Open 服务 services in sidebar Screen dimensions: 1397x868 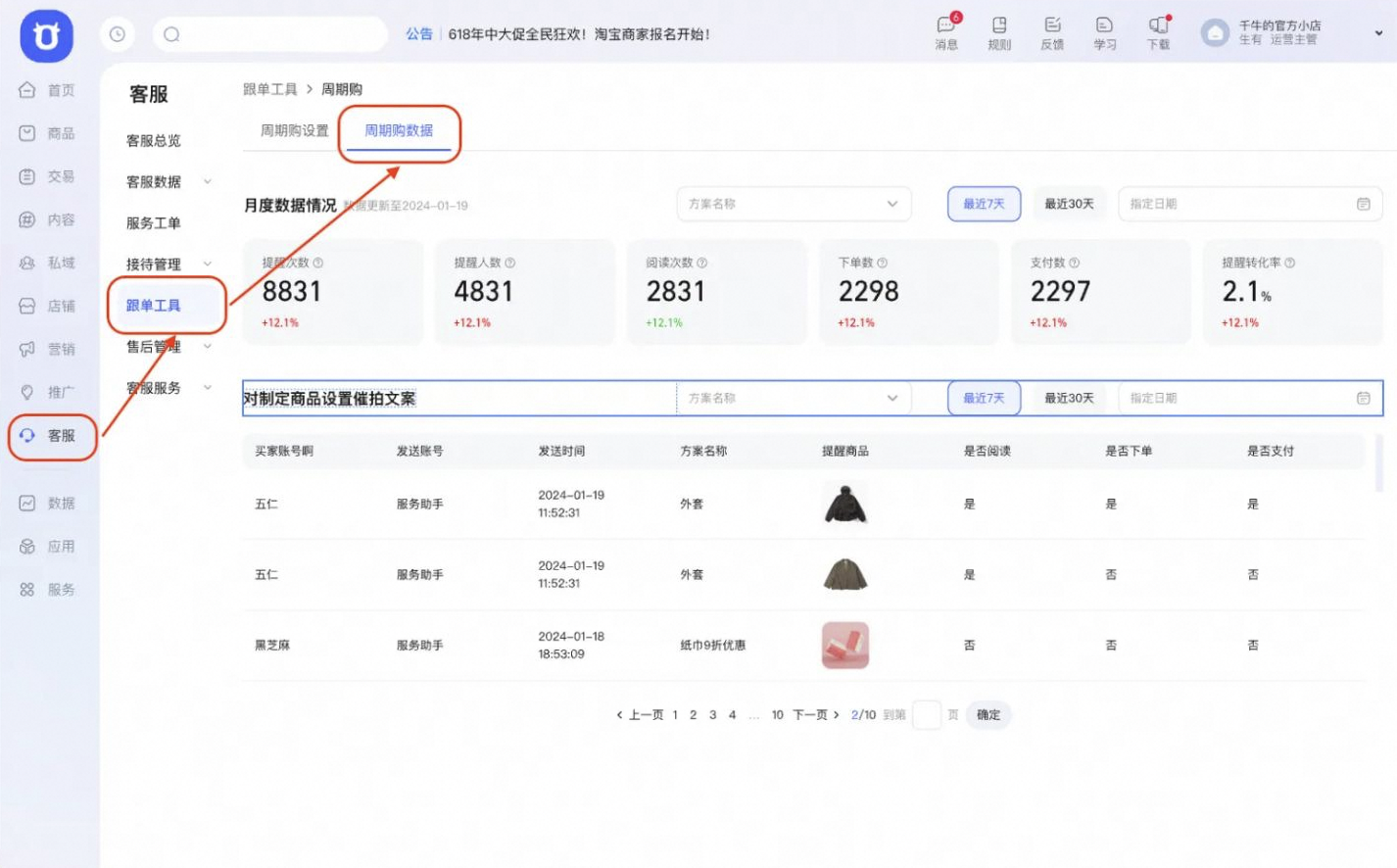[47, 589]
